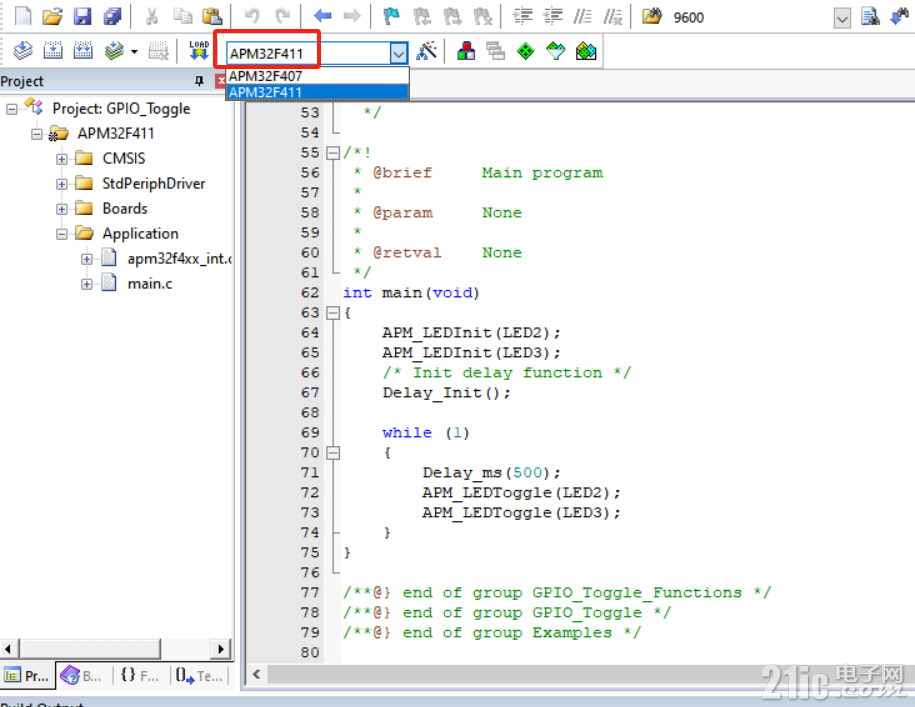Expand the StdPeriphDriver group
Image resolution: width=915 pixels, height=707 pixels.
[x=62, y=184]
